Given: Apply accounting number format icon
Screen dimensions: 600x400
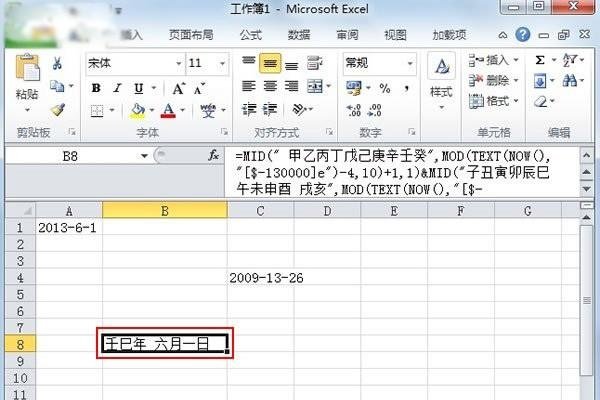Looking at the screenshot, I should pos(354,88).
